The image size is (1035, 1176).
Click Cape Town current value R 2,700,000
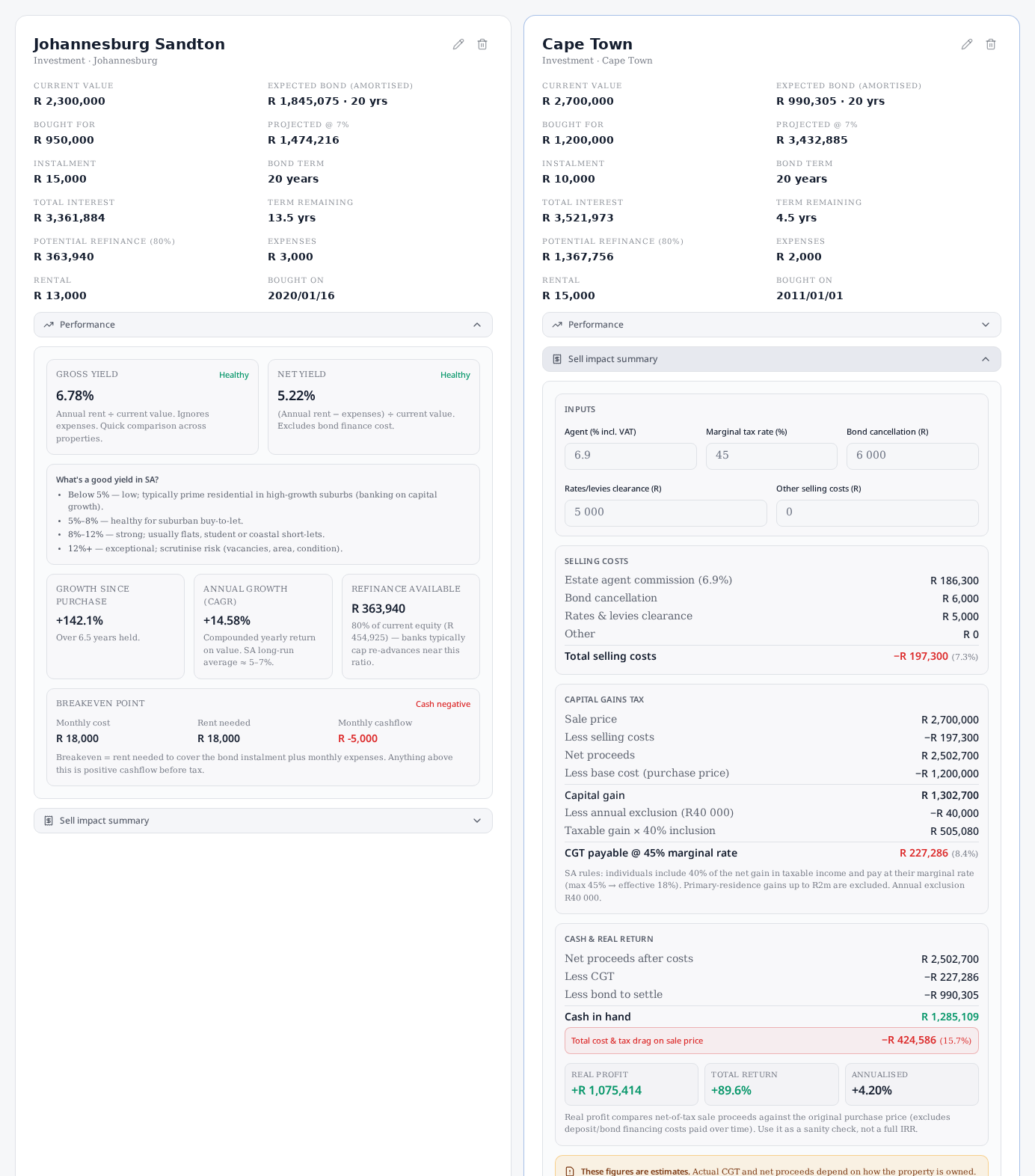pos(578,101)
